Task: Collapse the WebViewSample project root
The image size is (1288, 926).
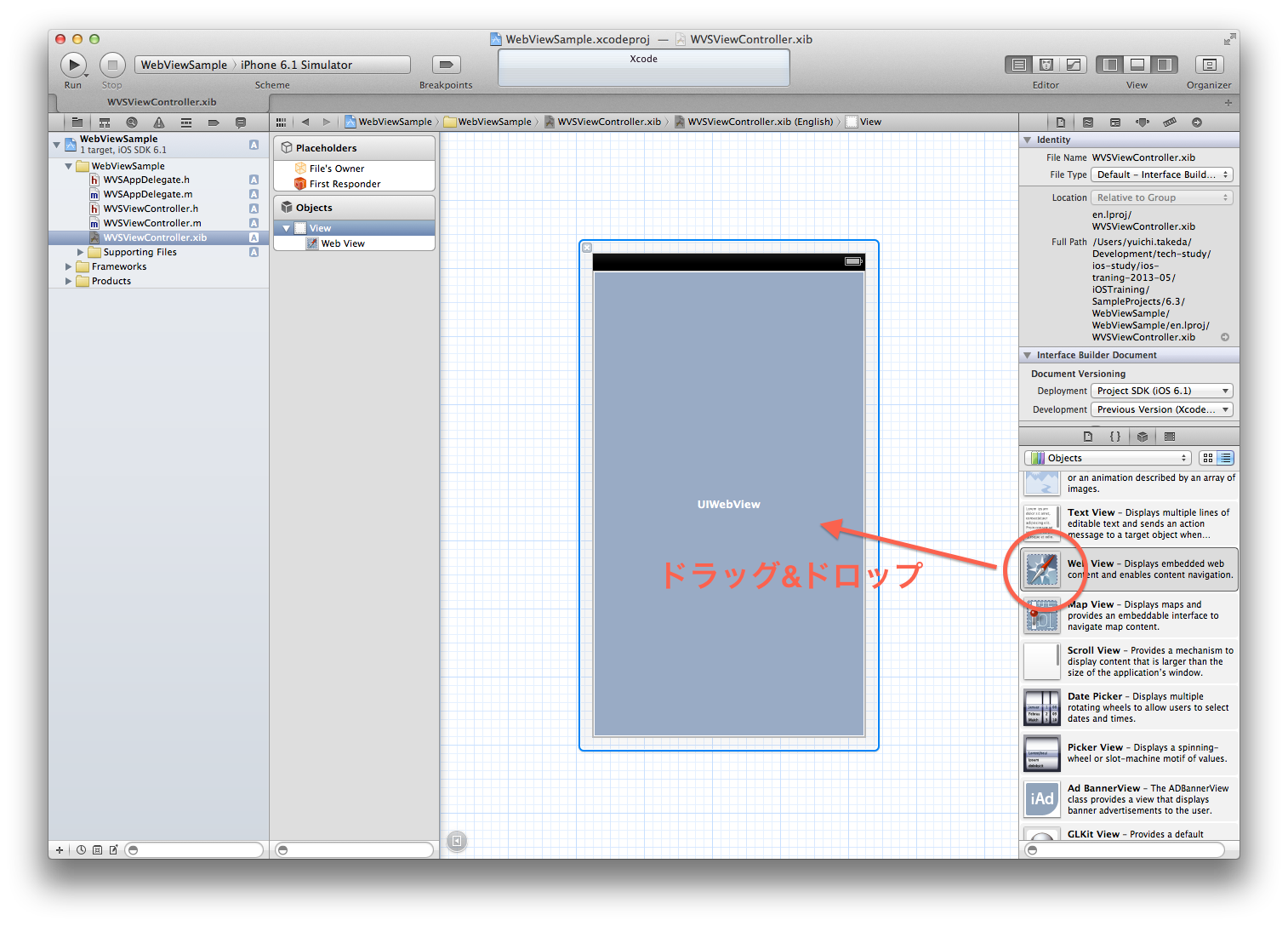Action: [x=57, y=144]
